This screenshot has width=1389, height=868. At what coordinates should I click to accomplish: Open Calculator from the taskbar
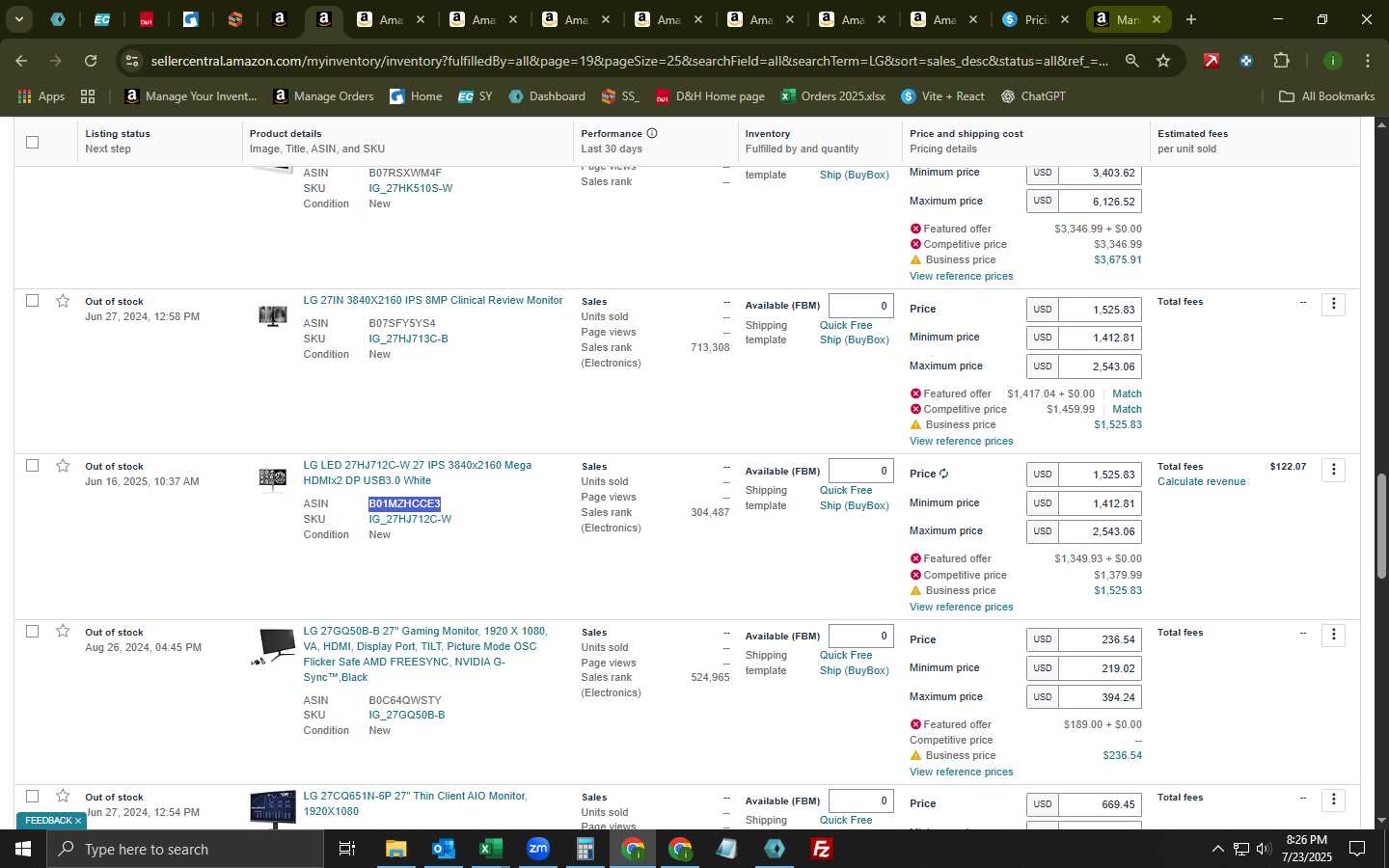pos(585,849)
